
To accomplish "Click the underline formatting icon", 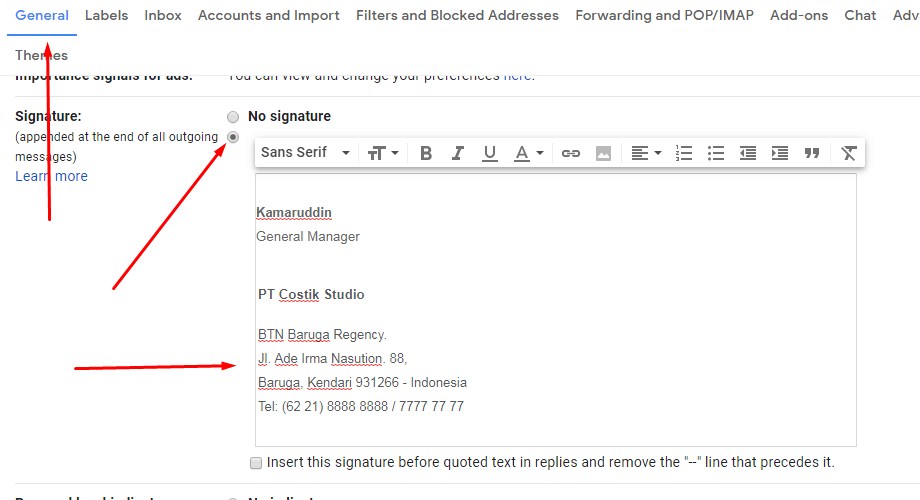I will coord(489,153).
